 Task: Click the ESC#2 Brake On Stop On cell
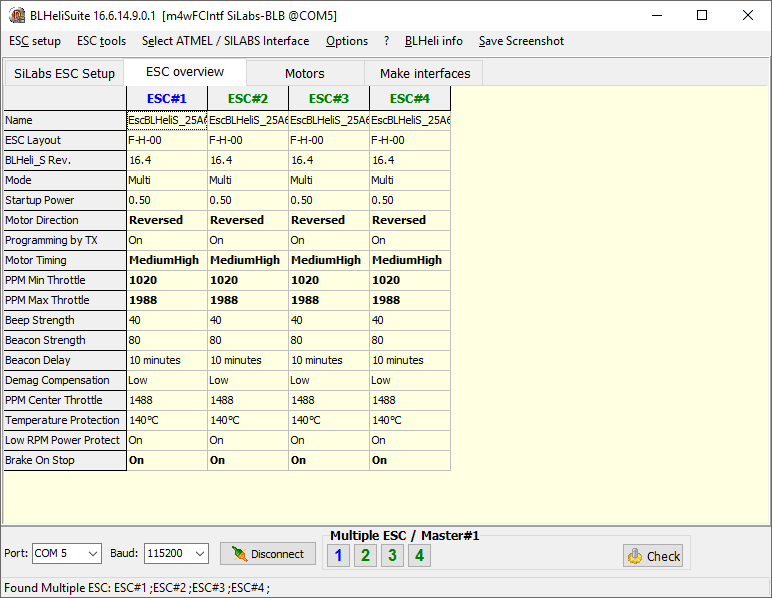(x=248, y=461)
